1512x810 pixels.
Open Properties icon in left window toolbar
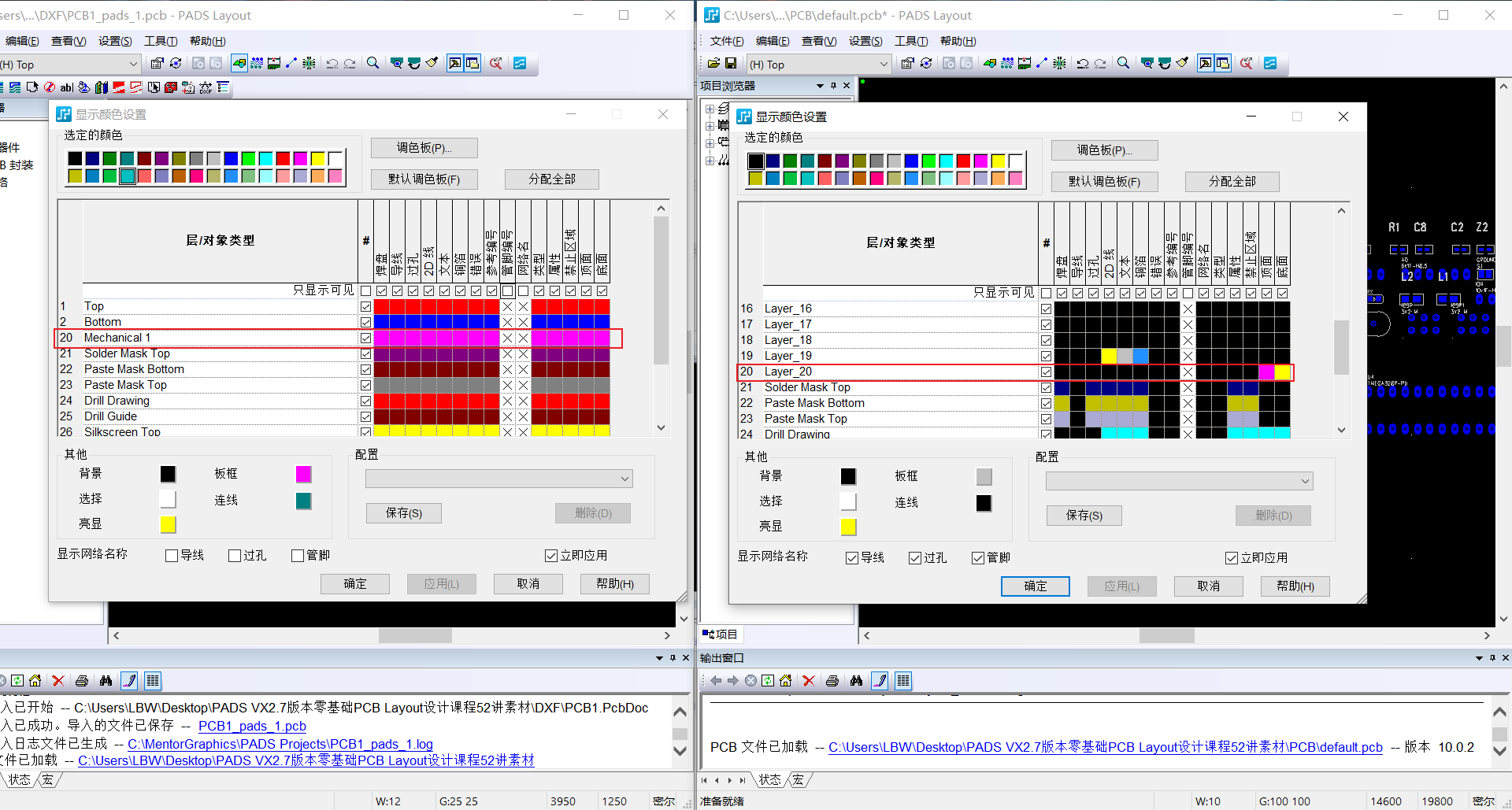point(157,64)
